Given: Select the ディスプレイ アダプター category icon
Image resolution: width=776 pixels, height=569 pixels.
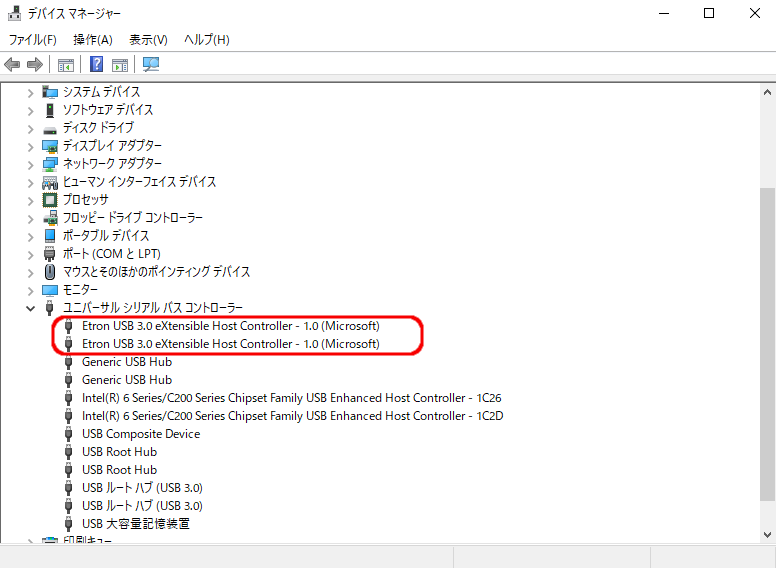Looking at the screenshot, I should pyautogui.click(x=49, y=146).
